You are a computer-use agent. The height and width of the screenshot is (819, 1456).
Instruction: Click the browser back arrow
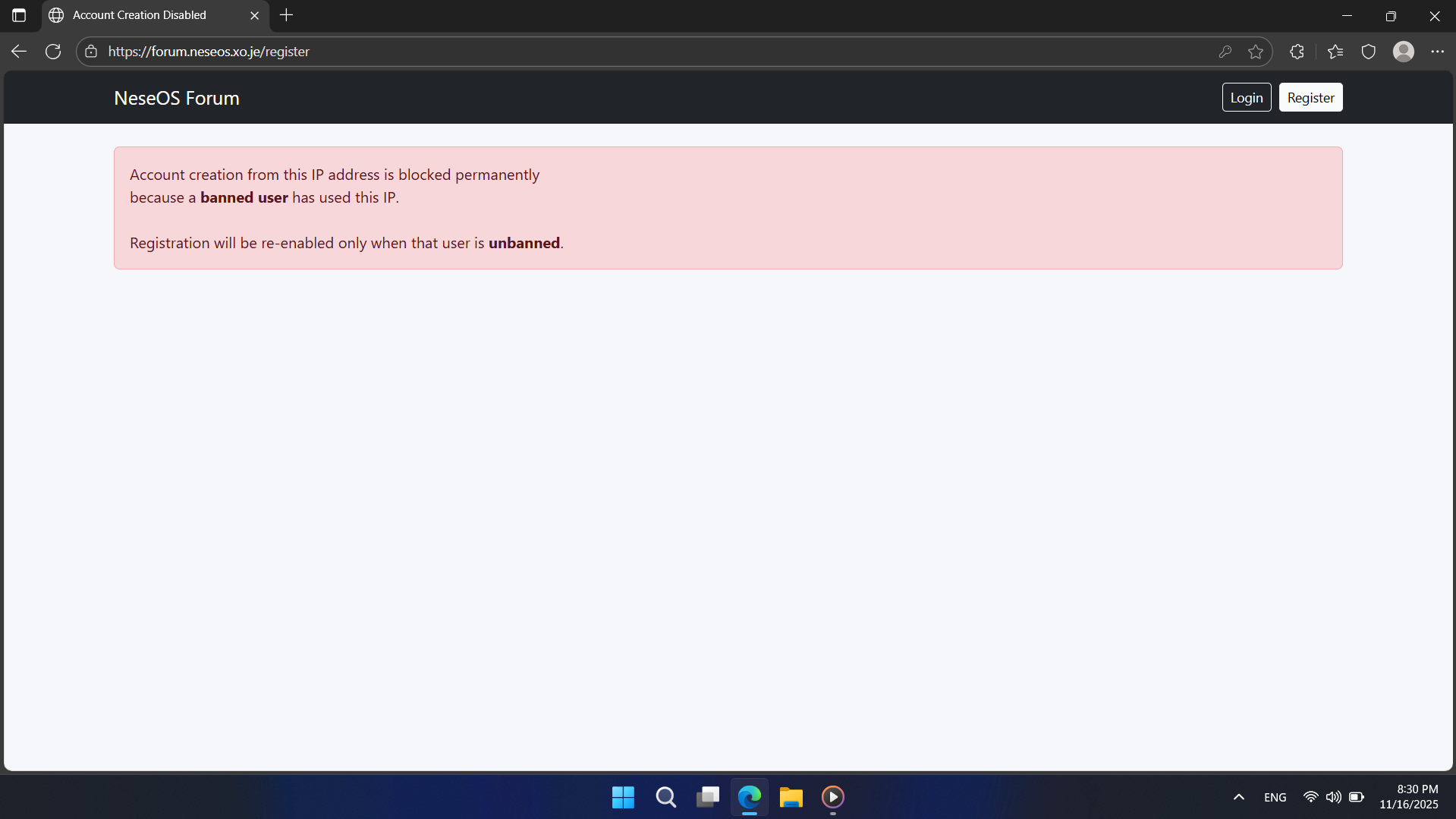point(19,52)
